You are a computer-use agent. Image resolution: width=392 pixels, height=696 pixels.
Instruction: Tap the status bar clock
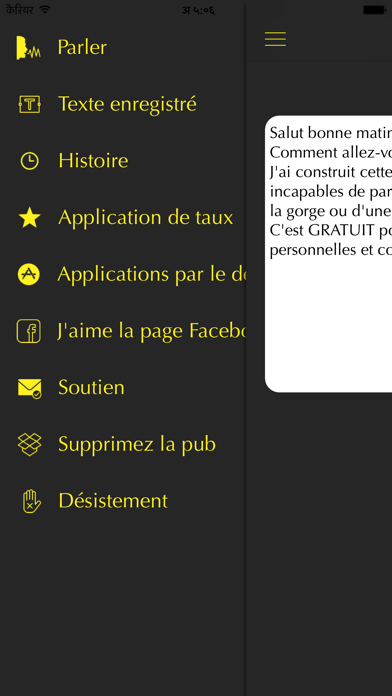[x=198, y=10]
